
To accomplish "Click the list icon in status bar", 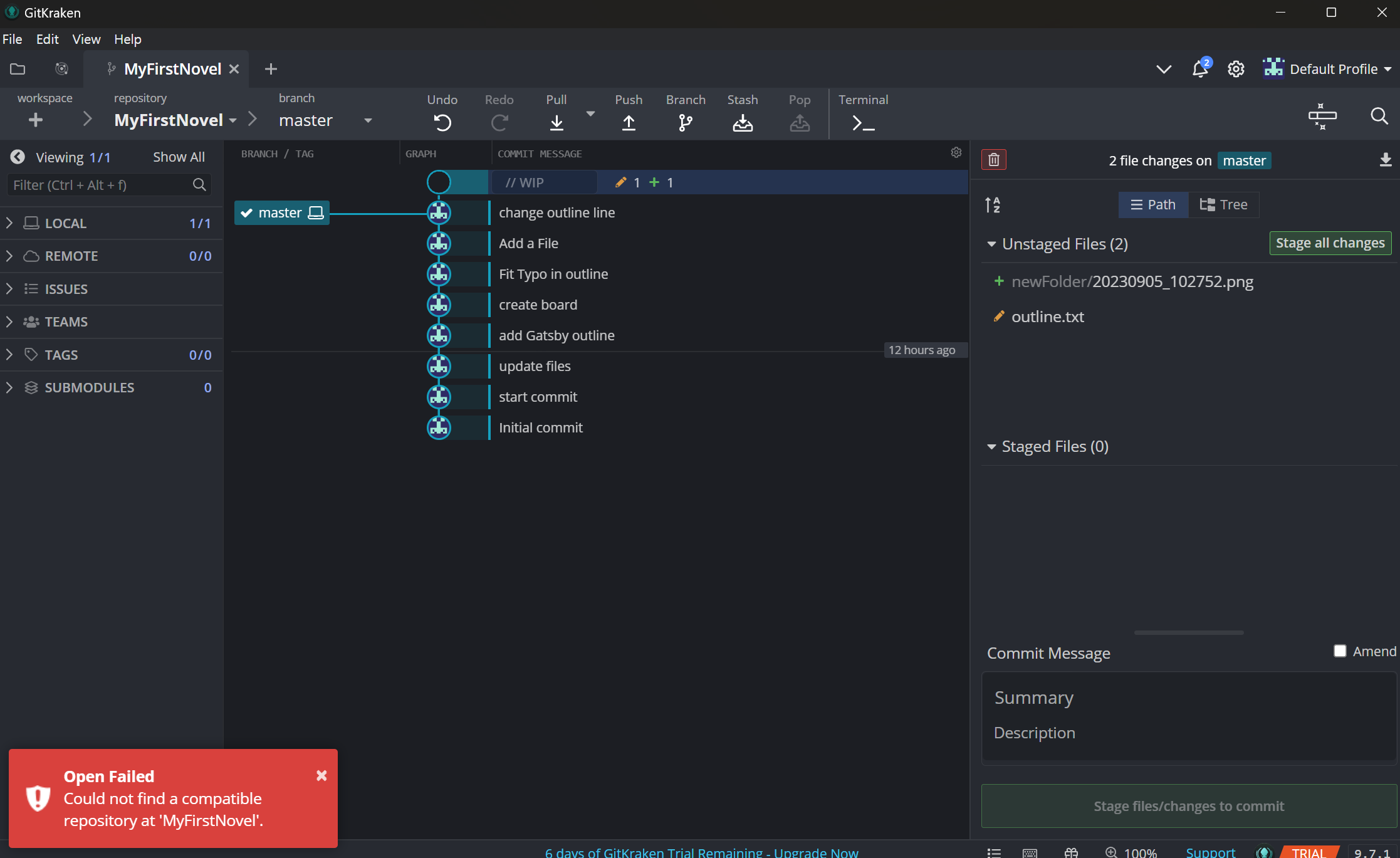I will [994, 852].
